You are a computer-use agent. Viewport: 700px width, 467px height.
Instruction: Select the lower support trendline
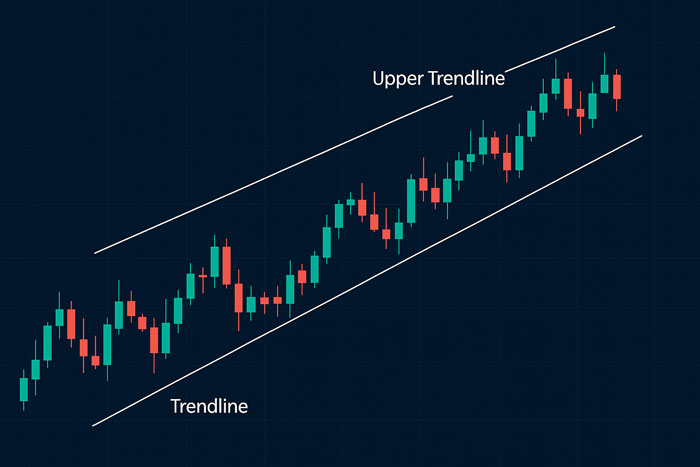pos(367,281)
